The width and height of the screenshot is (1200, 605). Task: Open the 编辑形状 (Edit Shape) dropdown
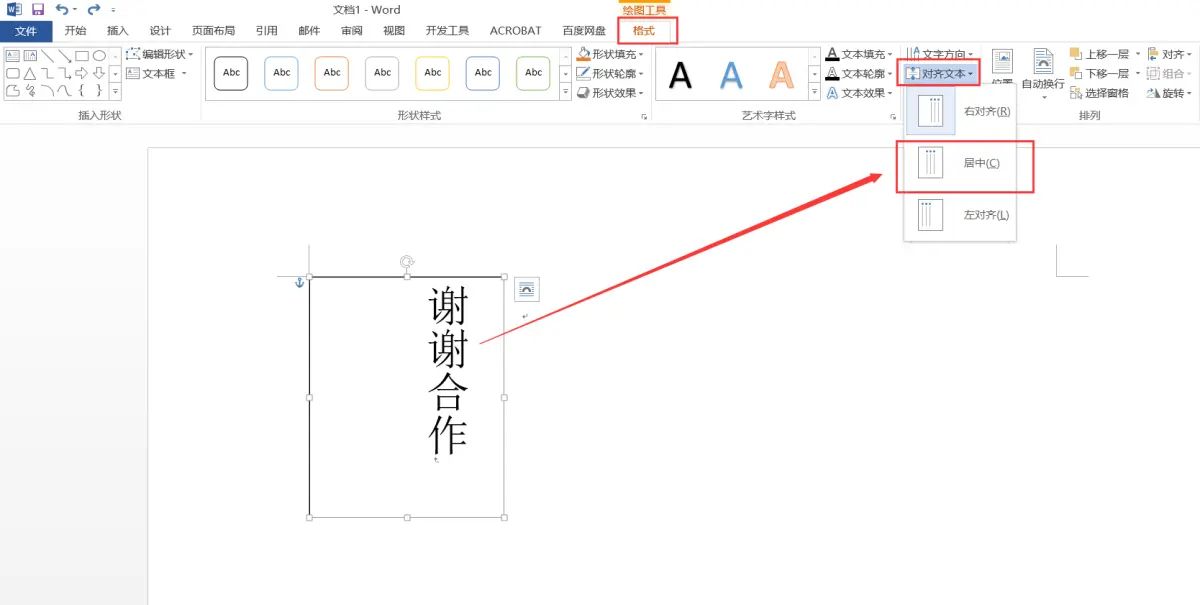(x=160, y=53)
